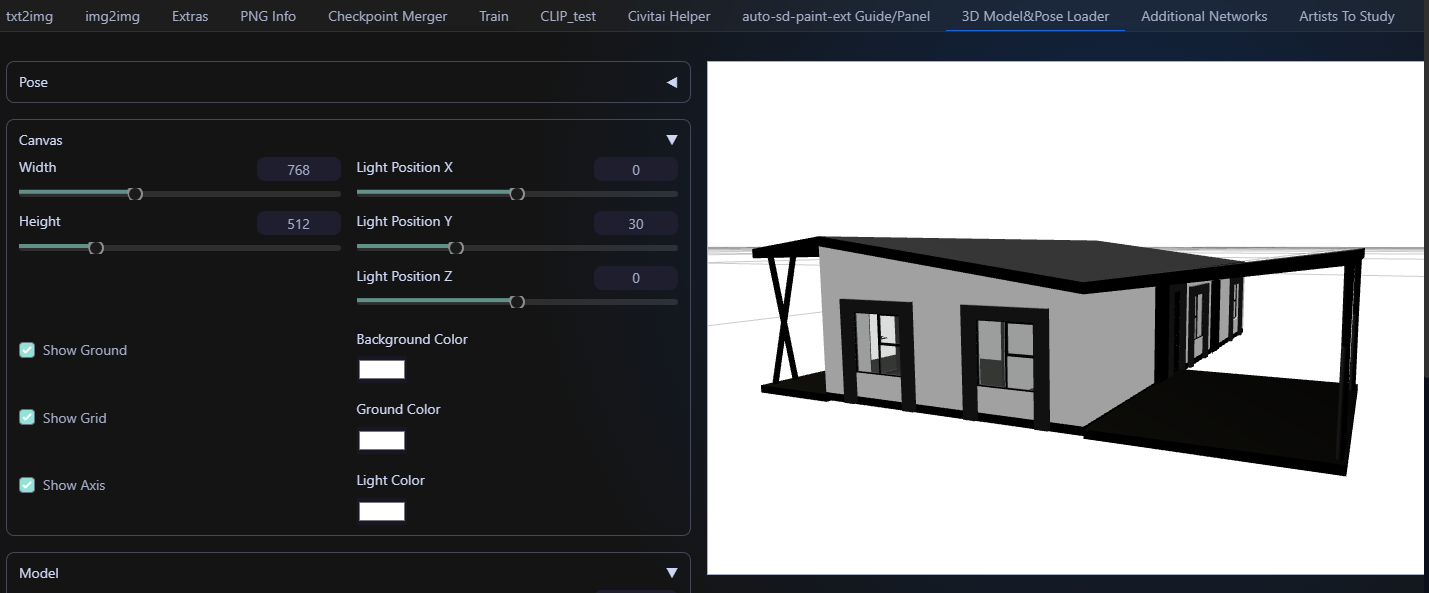Image resolution: width=1429 pixels, height=593 pixels.
Task: Expand the Model section
Action: pos(671,572)
